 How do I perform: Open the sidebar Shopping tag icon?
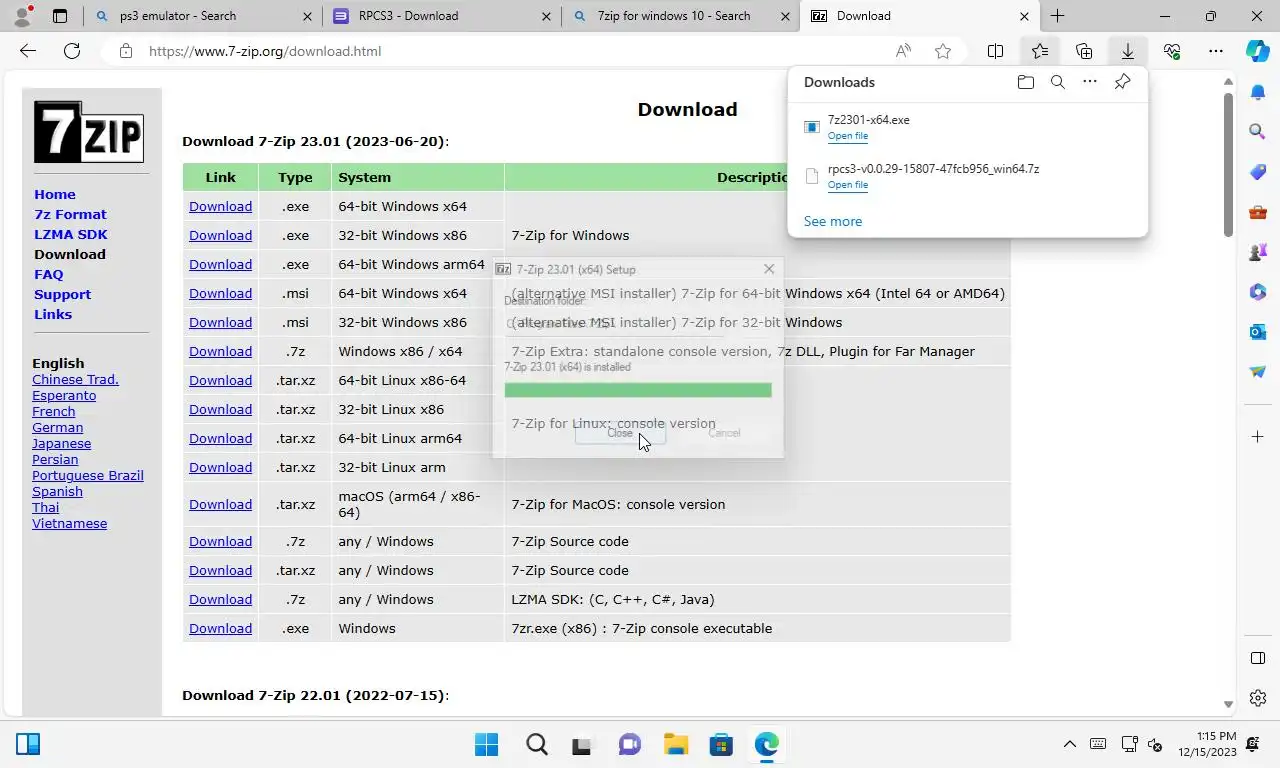(x=1258, y=172)
